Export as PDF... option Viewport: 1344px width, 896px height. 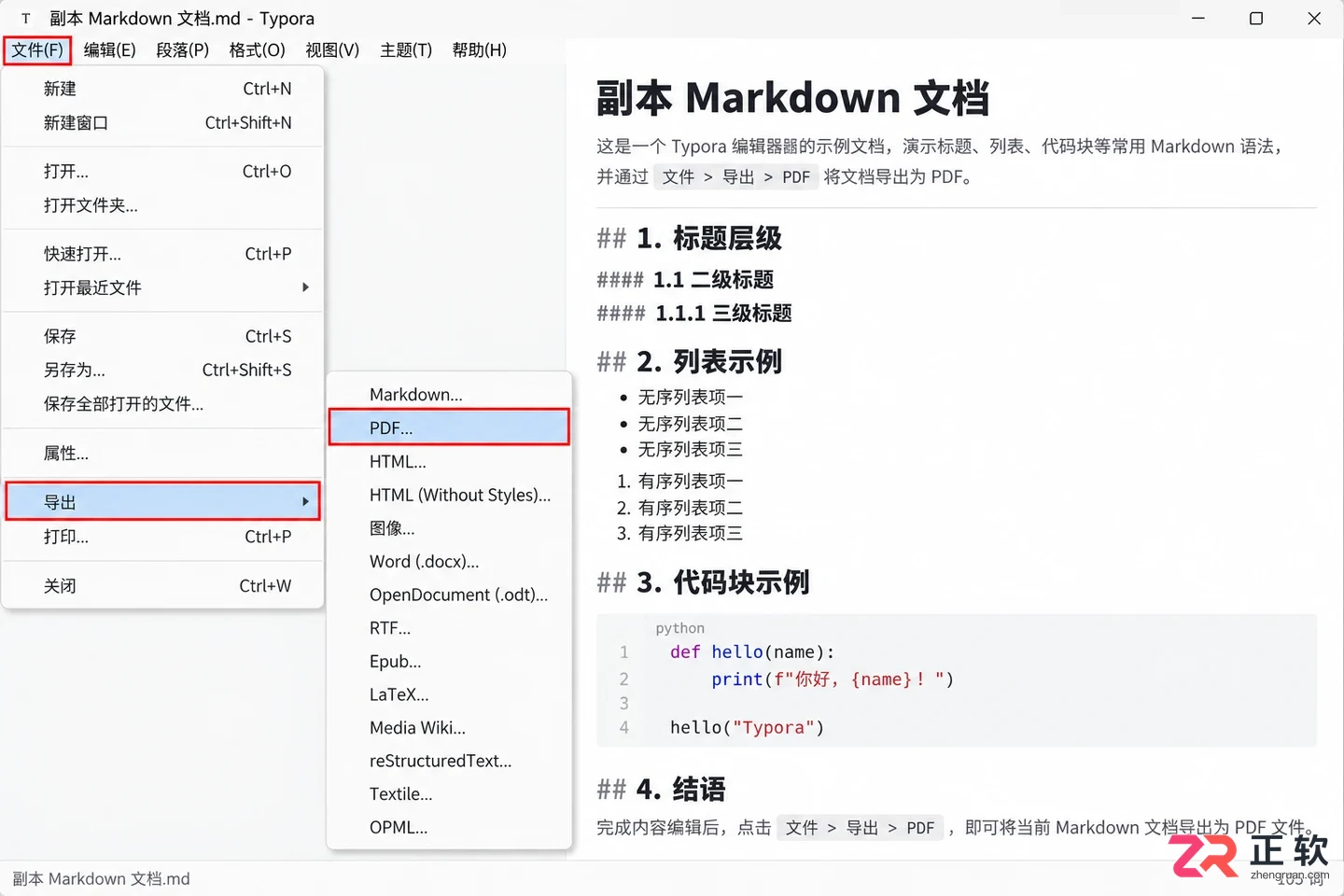pyautogui.click(x=449, y=427)
